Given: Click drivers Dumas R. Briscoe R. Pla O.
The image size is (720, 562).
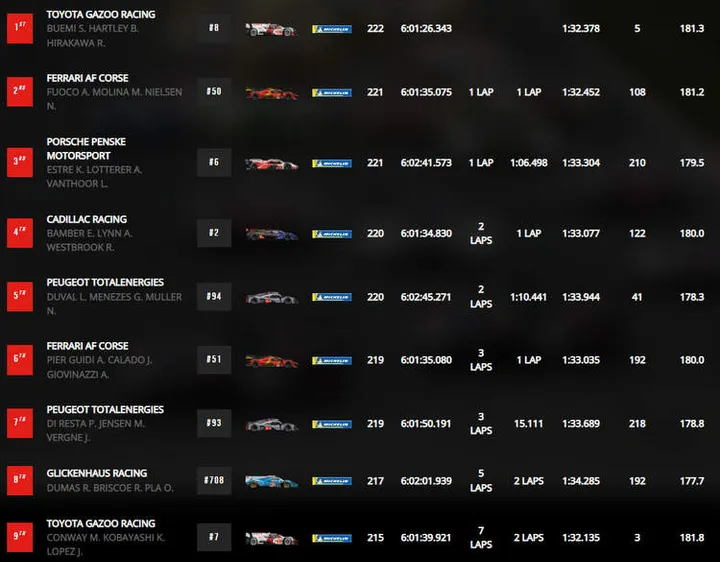Looking at the screenshot, I should pyautogui.click(x=110, y=488).
